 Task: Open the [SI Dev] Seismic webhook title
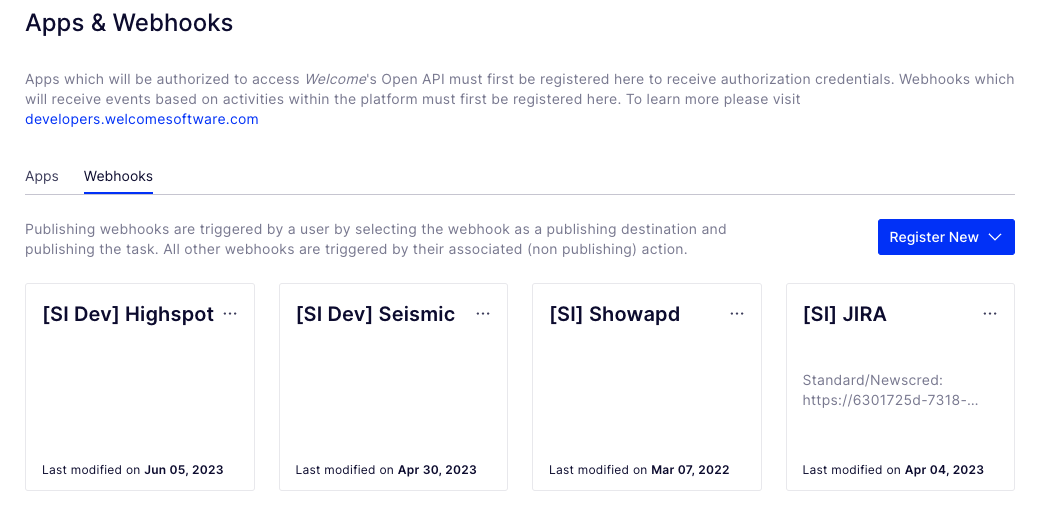tap(375, 315)
